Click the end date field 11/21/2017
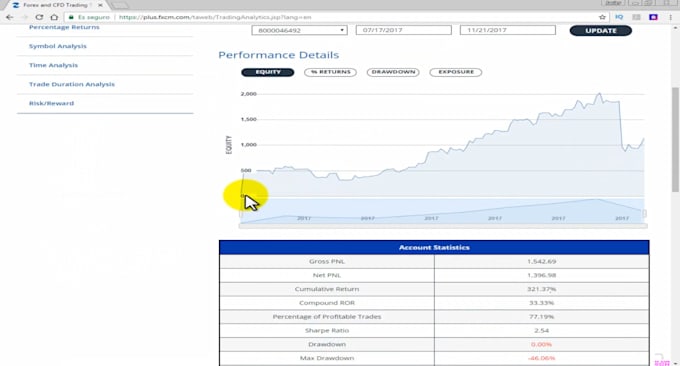 [507, 30]
